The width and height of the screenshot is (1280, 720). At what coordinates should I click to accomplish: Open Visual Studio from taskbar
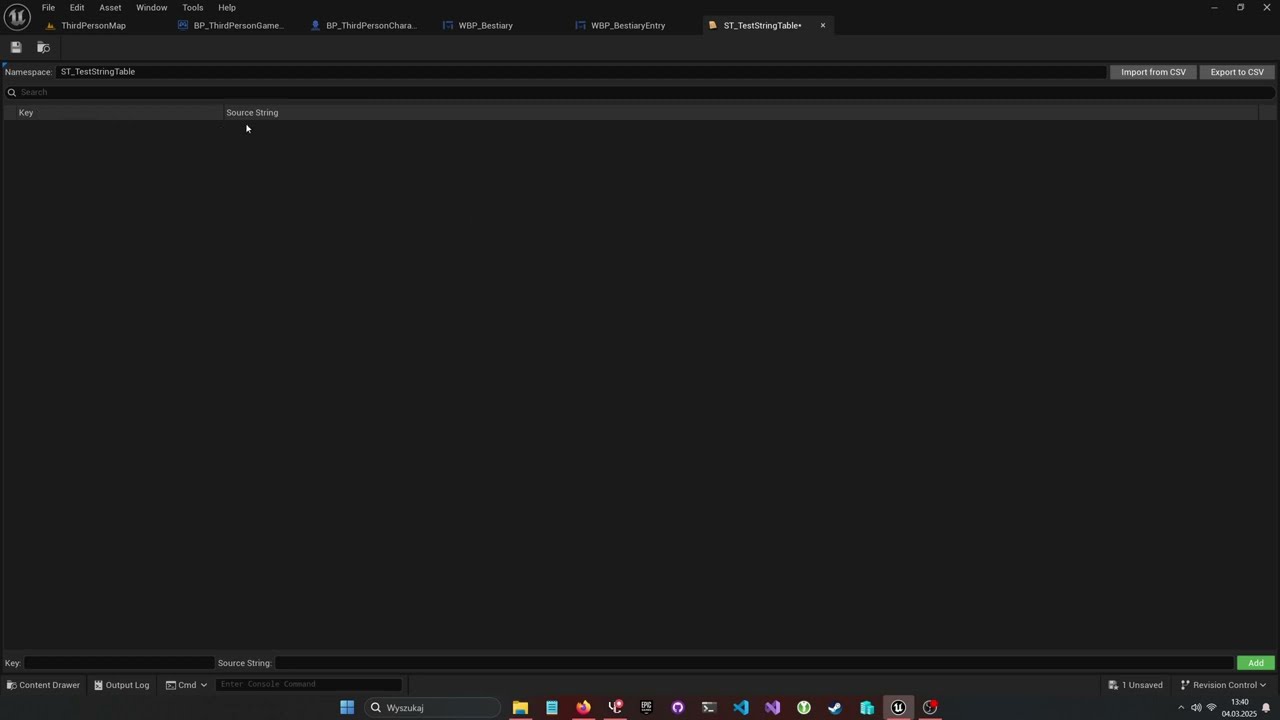click(772, 708)
